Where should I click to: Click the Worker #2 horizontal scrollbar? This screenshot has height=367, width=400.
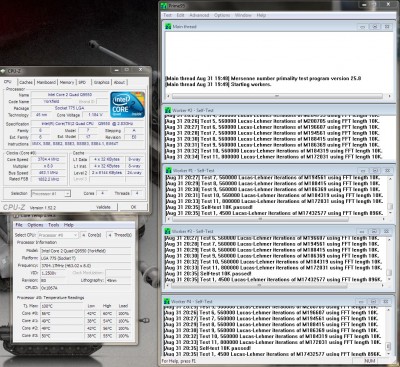point(259,286)
